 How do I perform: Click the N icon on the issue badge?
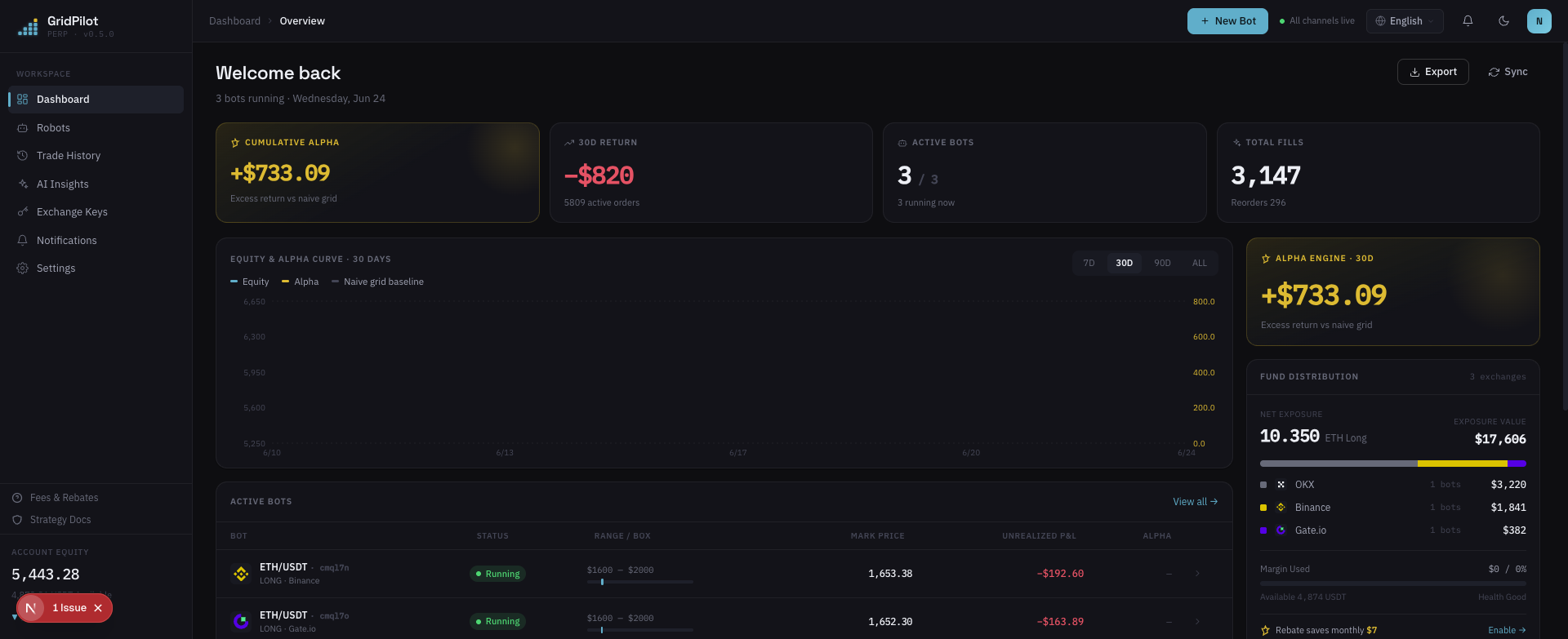[30, 608]
